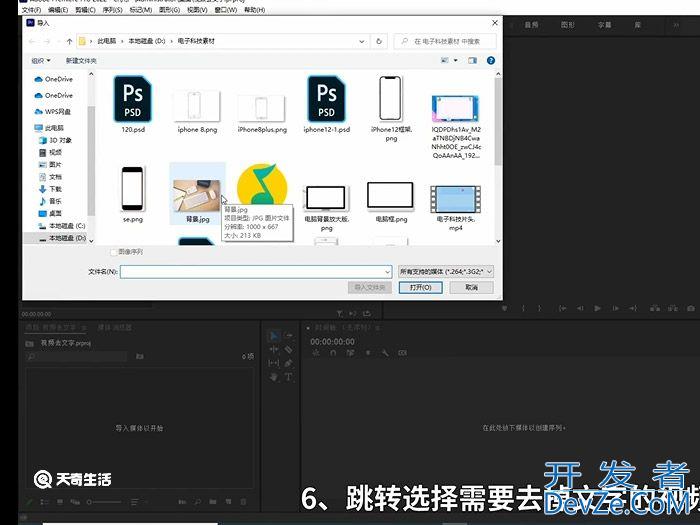Select the QQ Music green note file
Image resolution: width=700 pixels, height=525 pixels.
[262, 184]
